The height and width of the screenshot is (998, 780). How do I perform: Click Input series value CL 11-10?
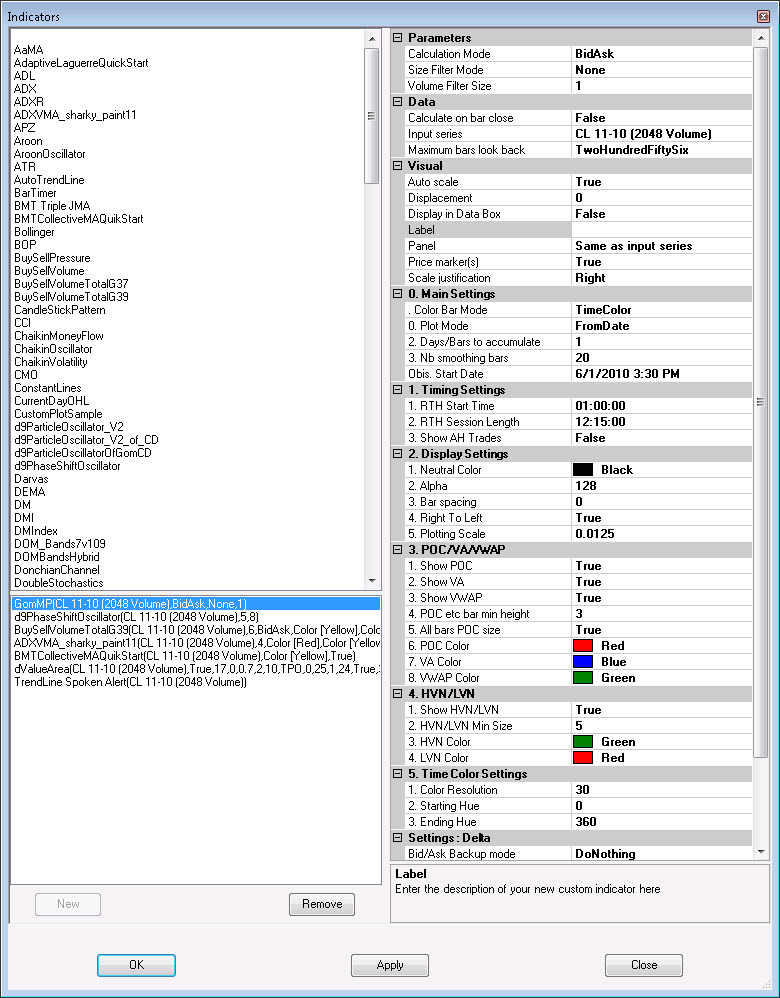coord(662,134)
